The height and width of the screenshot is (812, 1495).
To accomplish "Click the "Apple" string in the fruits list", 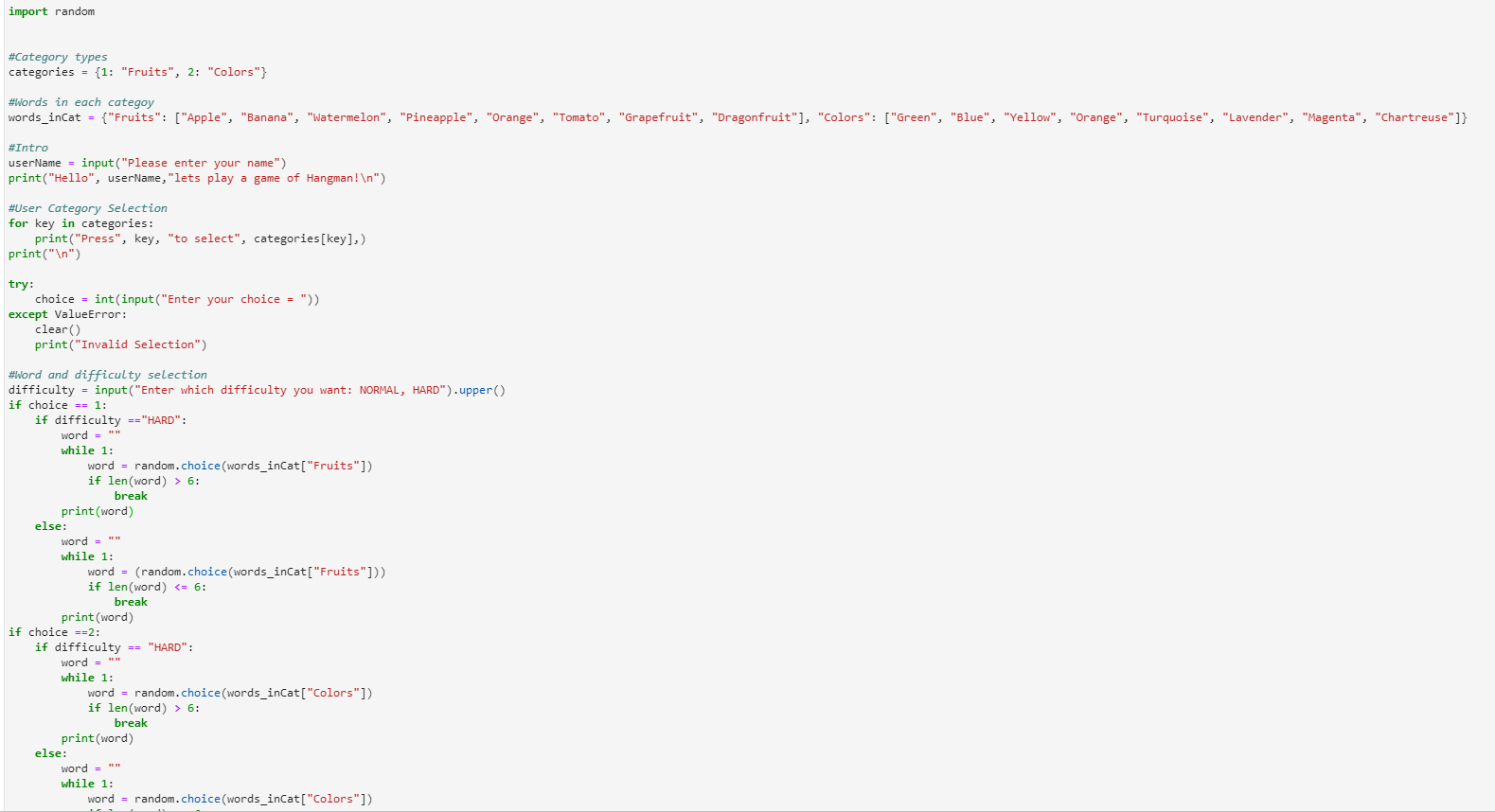I will (x=204, y=117).
